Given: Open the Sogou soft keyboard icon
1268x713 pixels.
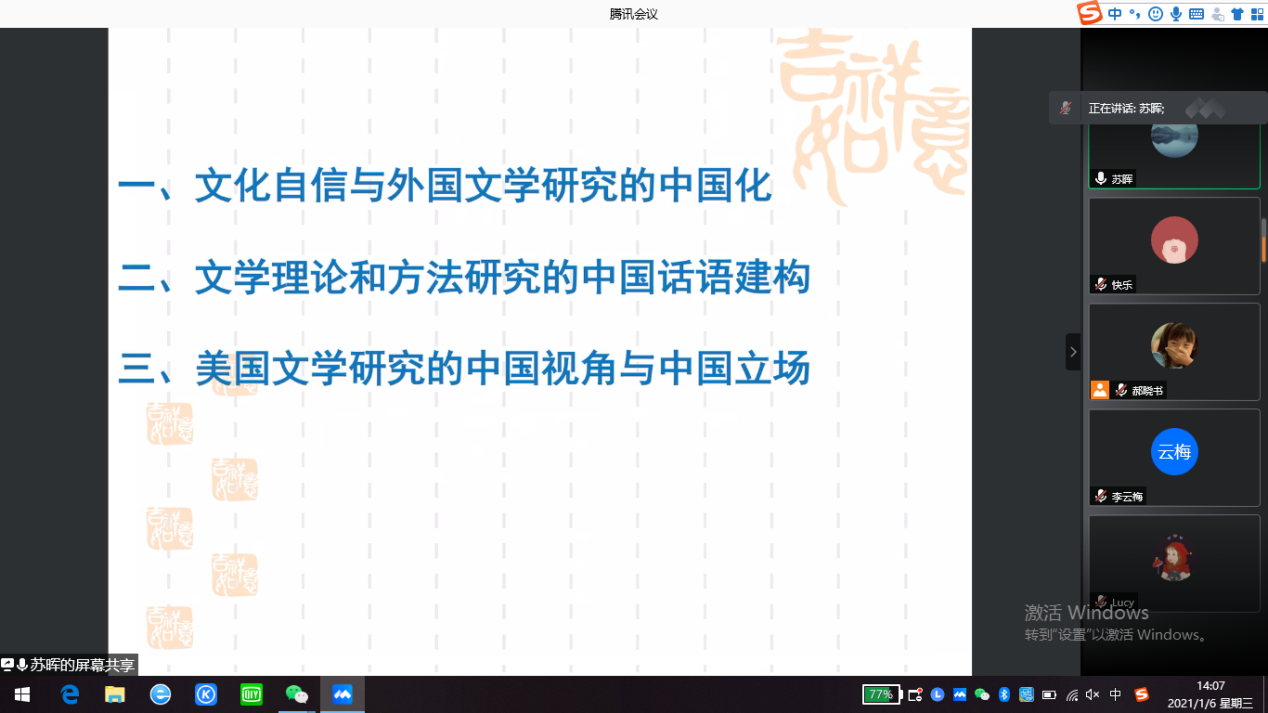Looking at the screenshot, I should (x=1196, y=14).
